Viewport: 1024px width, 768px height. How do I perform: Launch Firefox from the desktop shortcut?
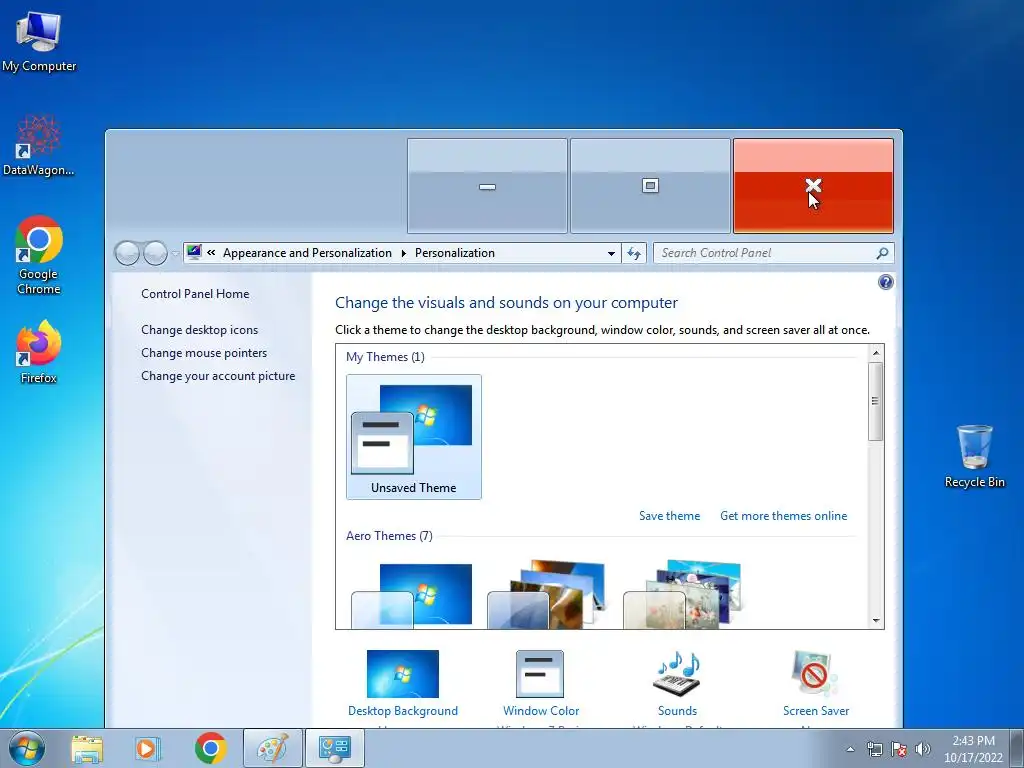tap(39, 351)
